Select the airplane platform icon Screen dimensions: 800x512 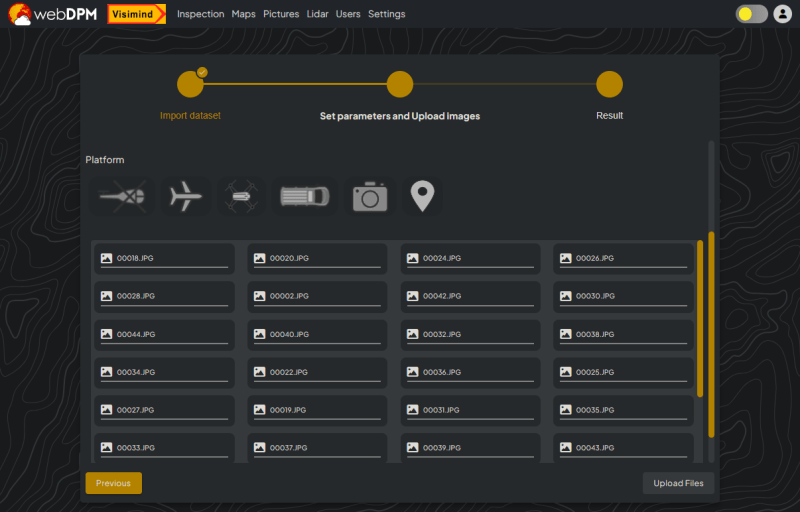point(186,196)
